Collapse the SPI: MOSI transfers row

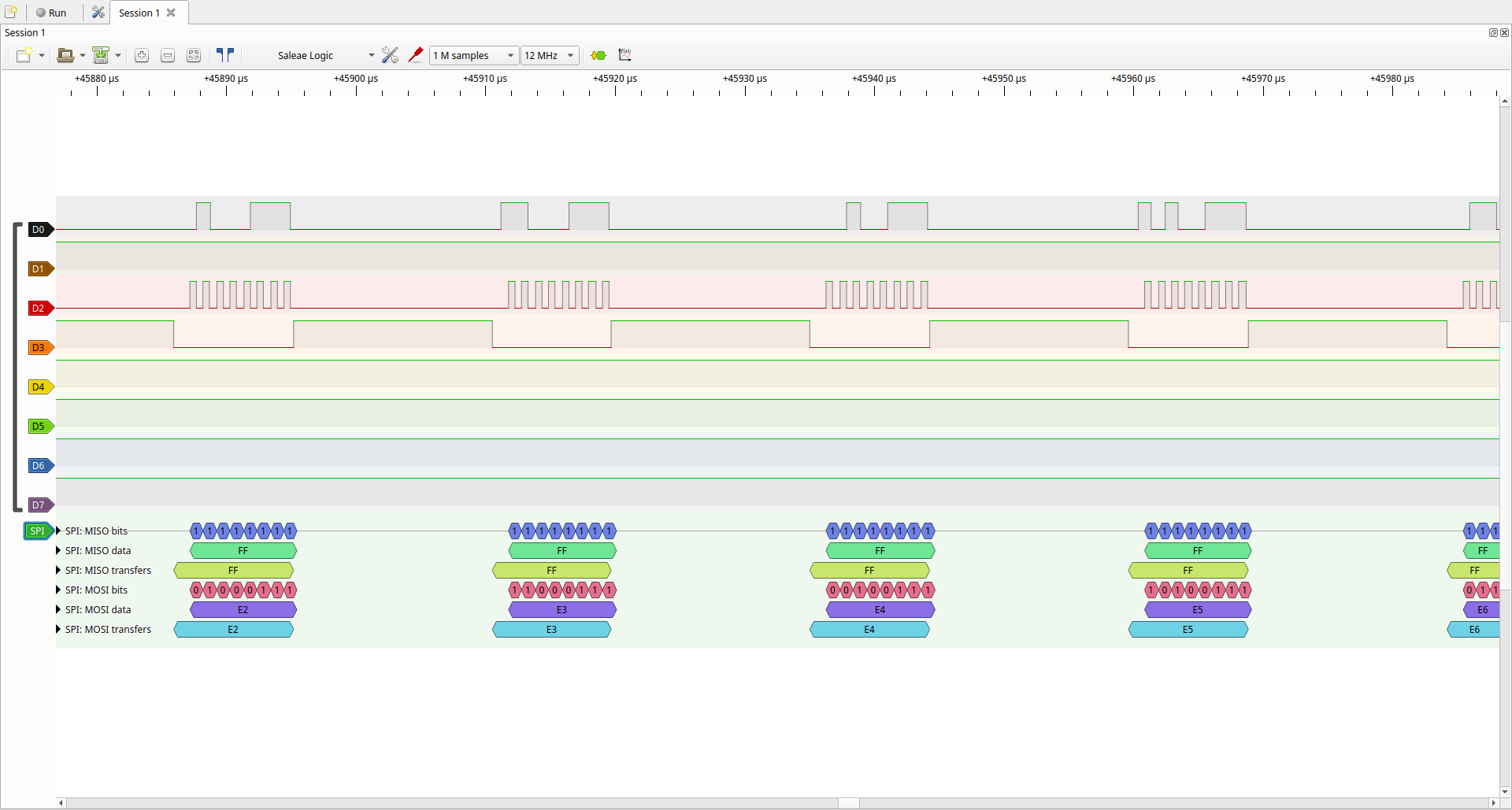tap(58, 630)
